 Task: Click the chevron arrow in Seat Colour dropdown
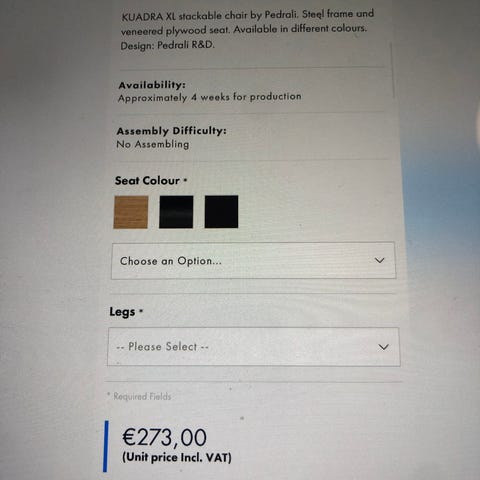(x=380, y=260)
